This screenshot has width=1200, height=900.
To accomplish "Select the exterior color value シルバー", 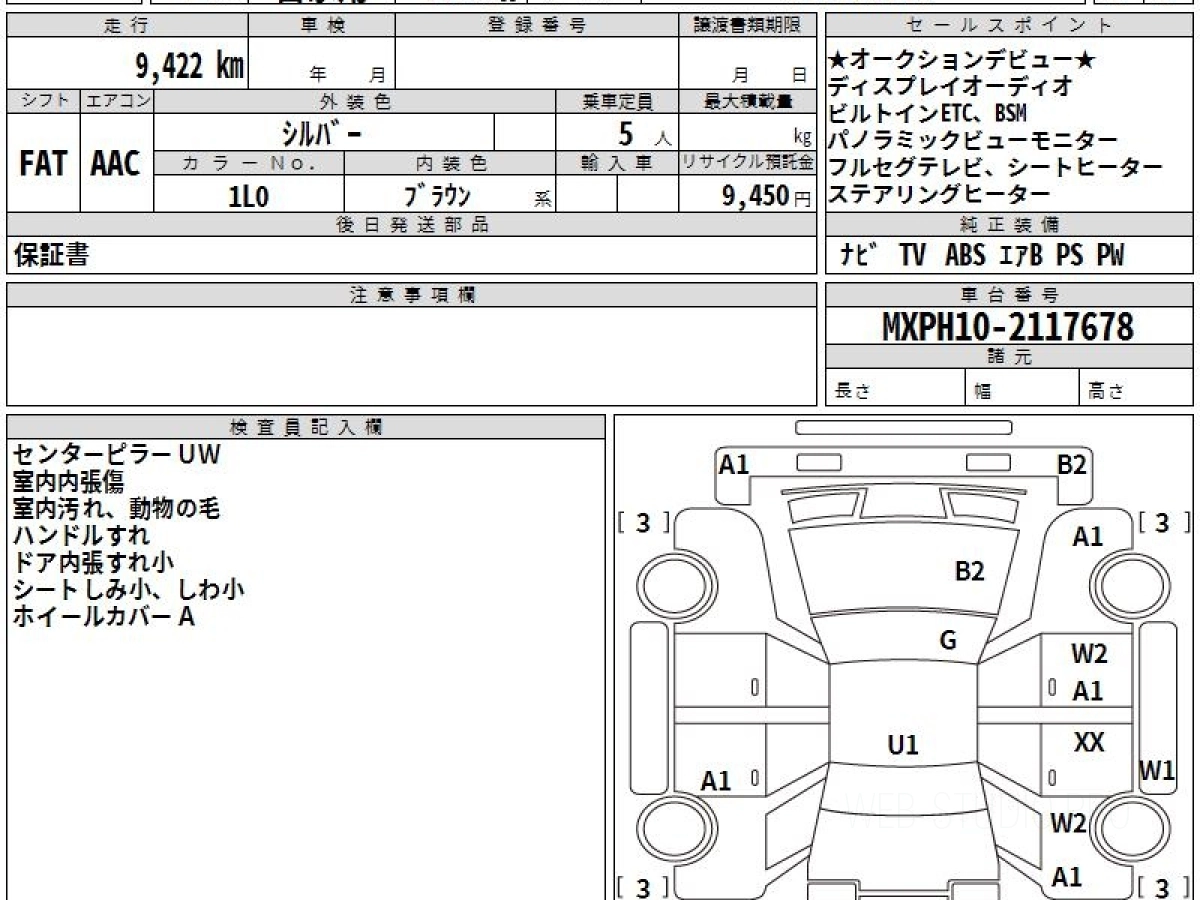I will pos(320,132).
